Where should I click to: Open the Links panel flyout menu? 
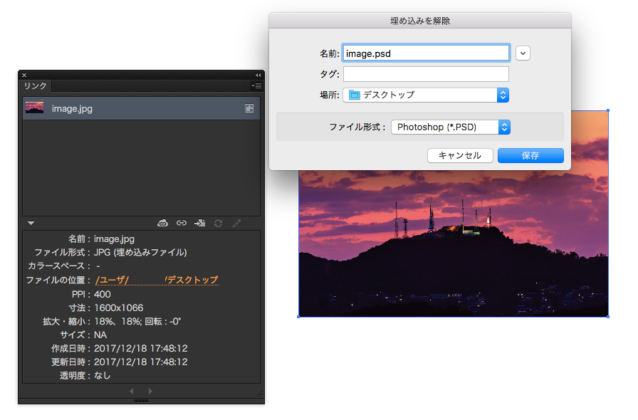(256, 86)
